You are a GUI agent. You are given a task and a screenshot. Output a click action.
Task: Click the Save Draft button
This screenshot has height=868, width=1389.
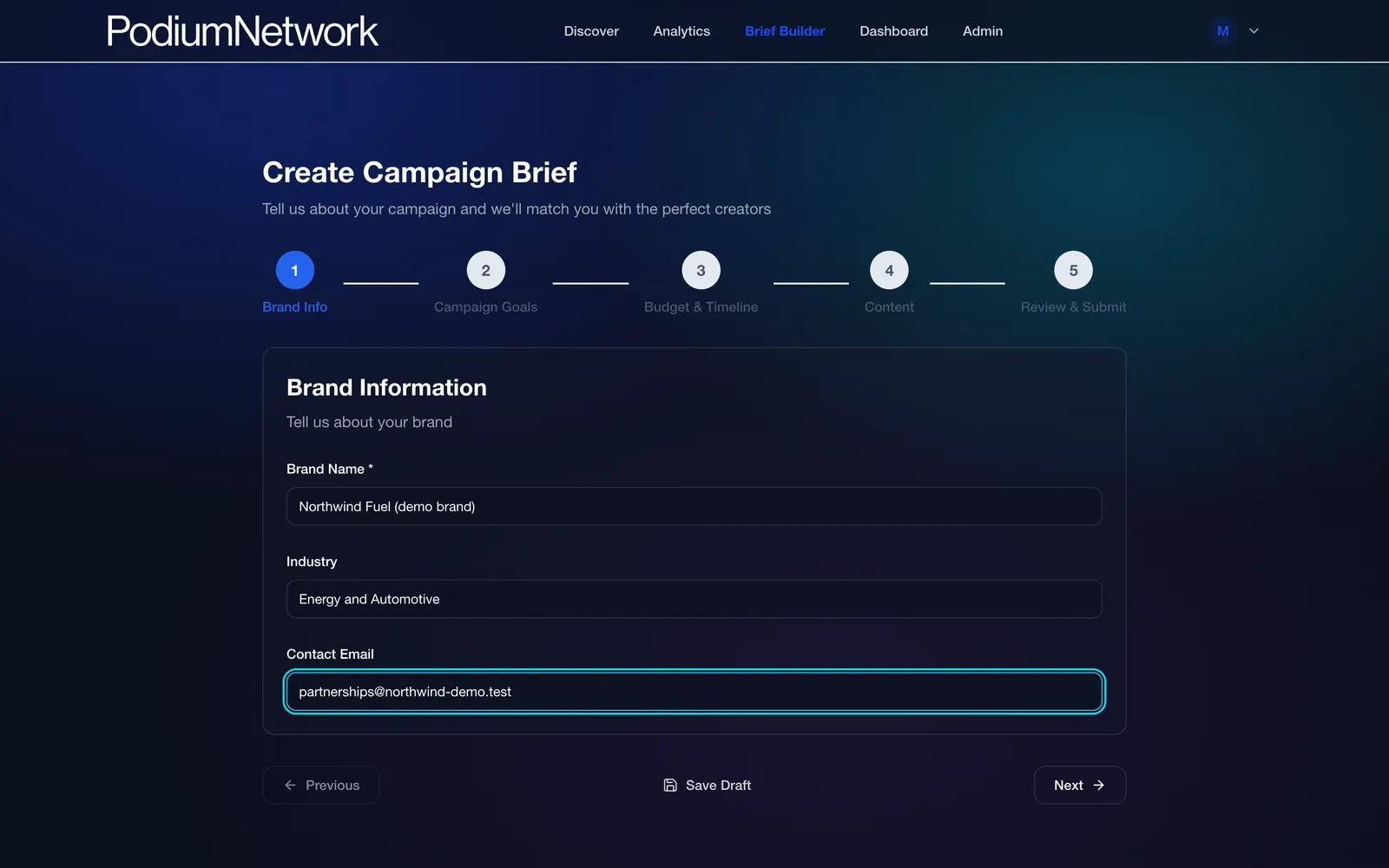click(707, 785)
